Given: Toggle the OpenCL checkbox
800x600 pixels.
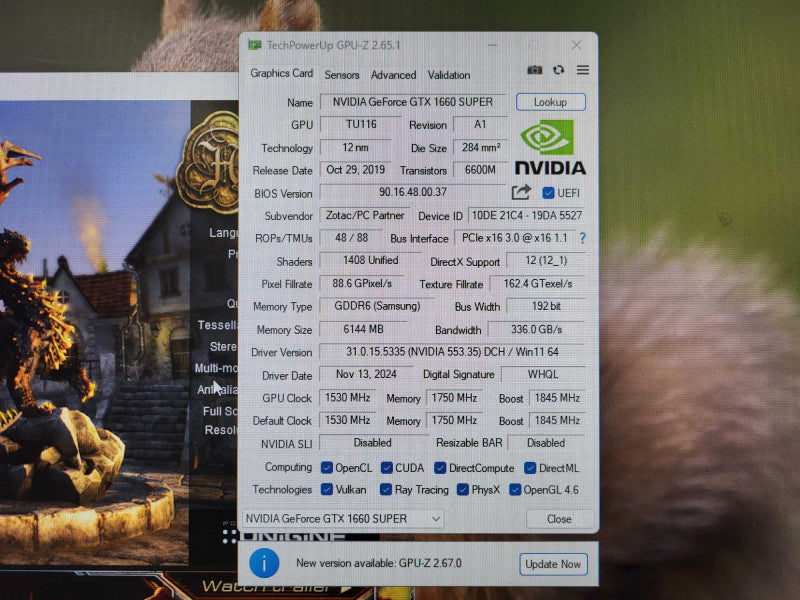Looking at the screenshot, I should click(x=327, y=468).
